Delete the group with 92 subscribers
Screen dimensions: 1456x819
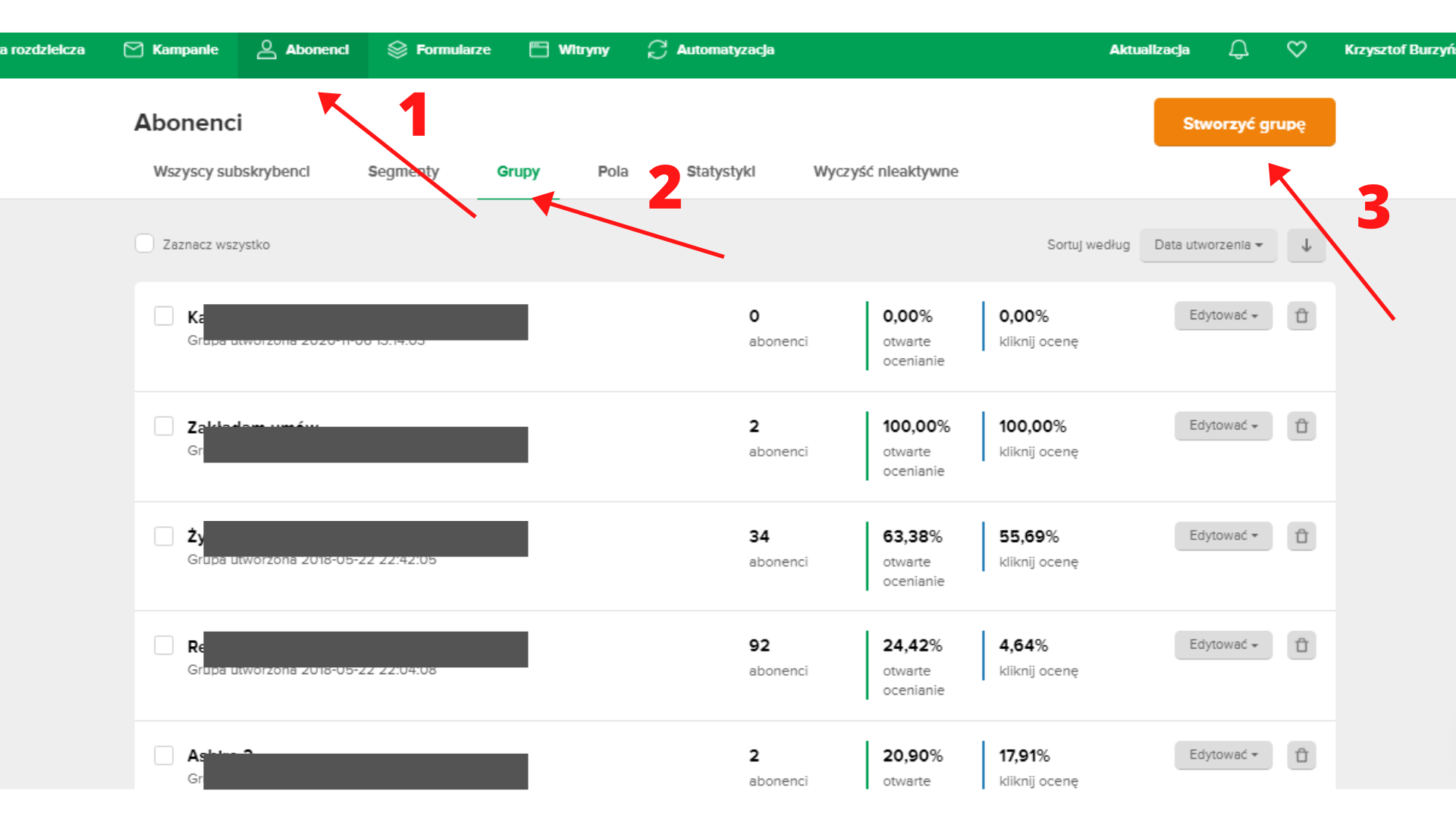pos(1301,645)
